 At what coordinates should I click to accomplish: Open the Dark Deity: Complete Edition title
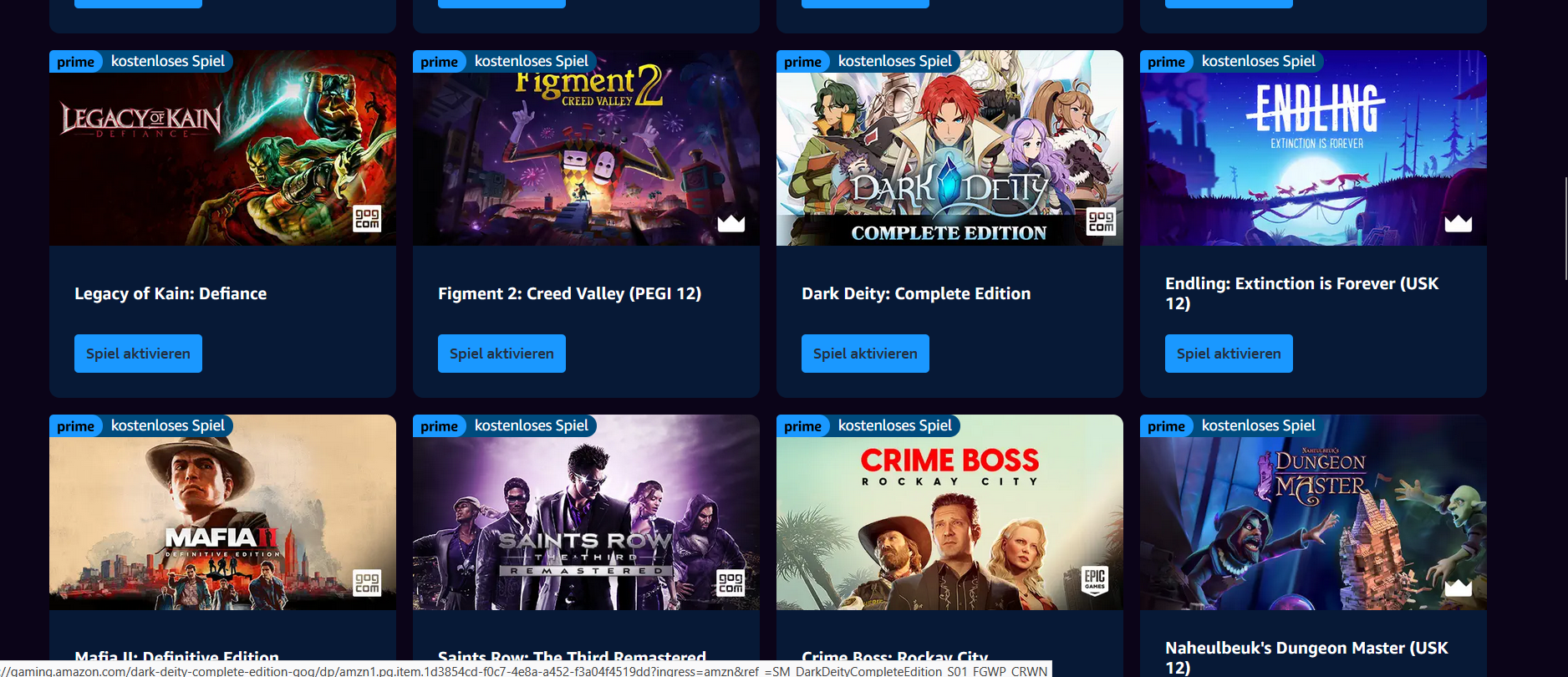pyautogui.click(x=916, y=293)
